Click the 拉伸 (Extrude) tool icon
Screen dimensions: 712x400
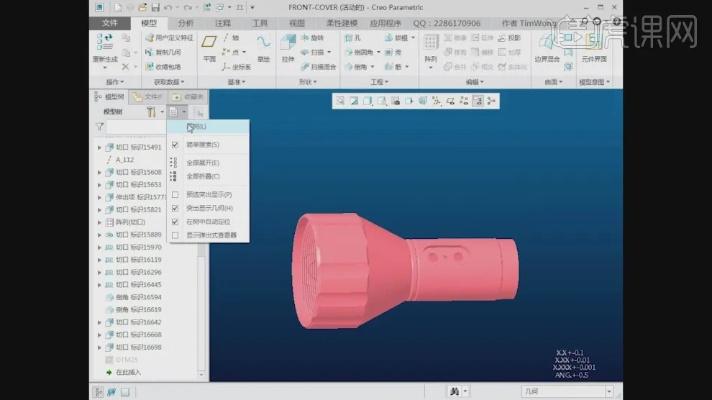(x=290, y=45)
